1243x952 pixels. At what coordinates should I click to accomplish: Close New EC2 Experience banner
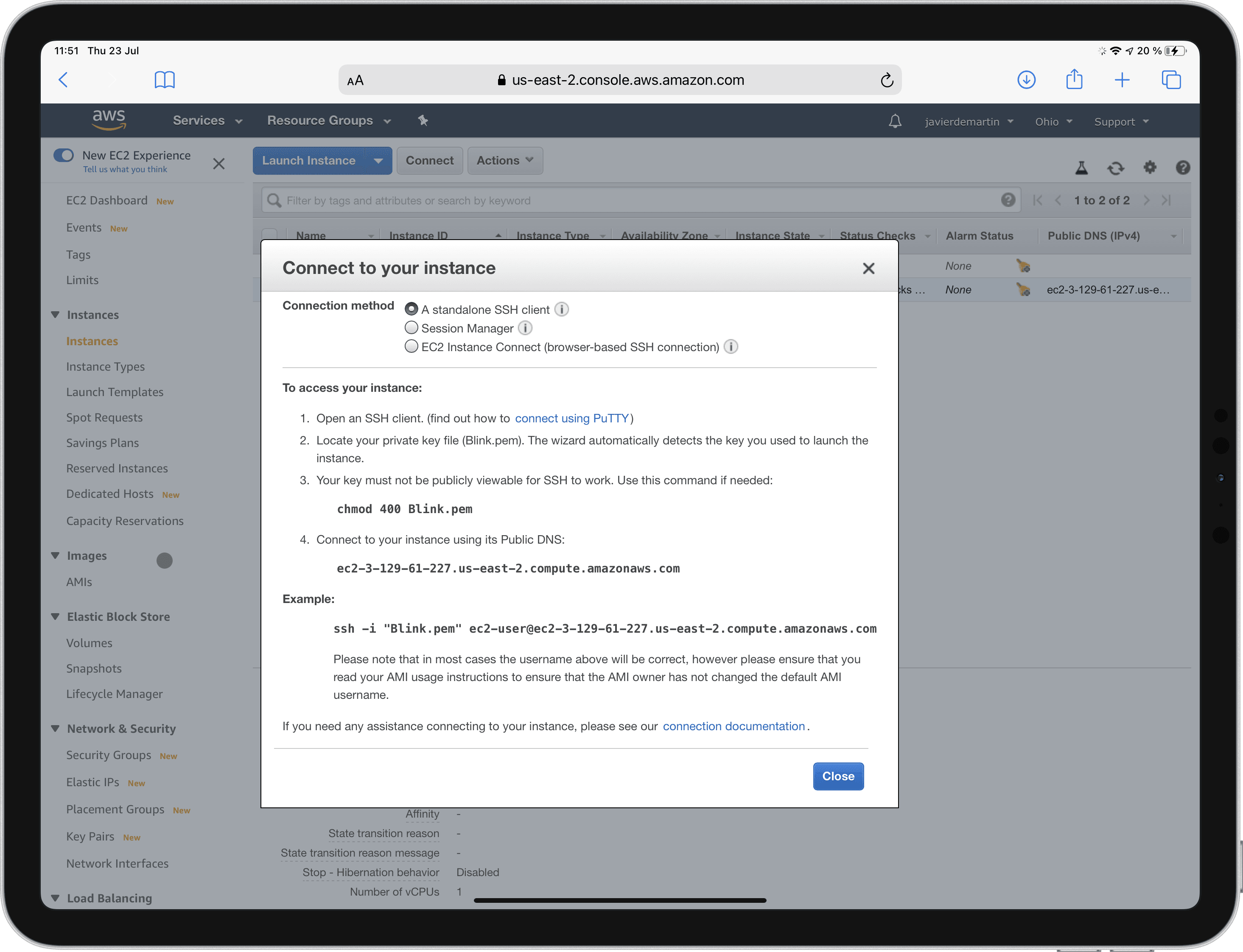pyautogui.click(x=219, y=164)
